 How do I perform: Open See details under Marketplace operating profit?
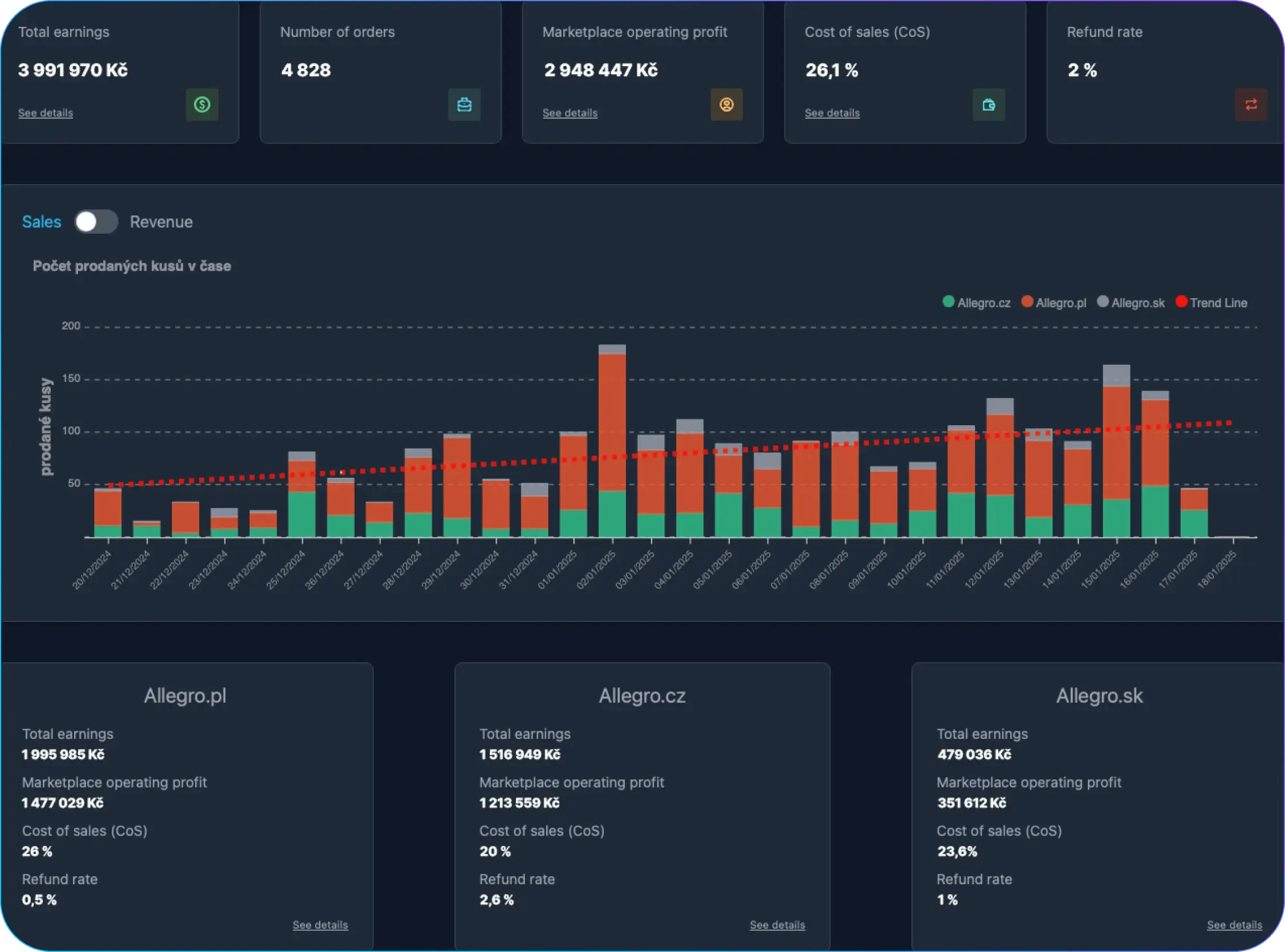pyautogui.click(x=570, y=113)
